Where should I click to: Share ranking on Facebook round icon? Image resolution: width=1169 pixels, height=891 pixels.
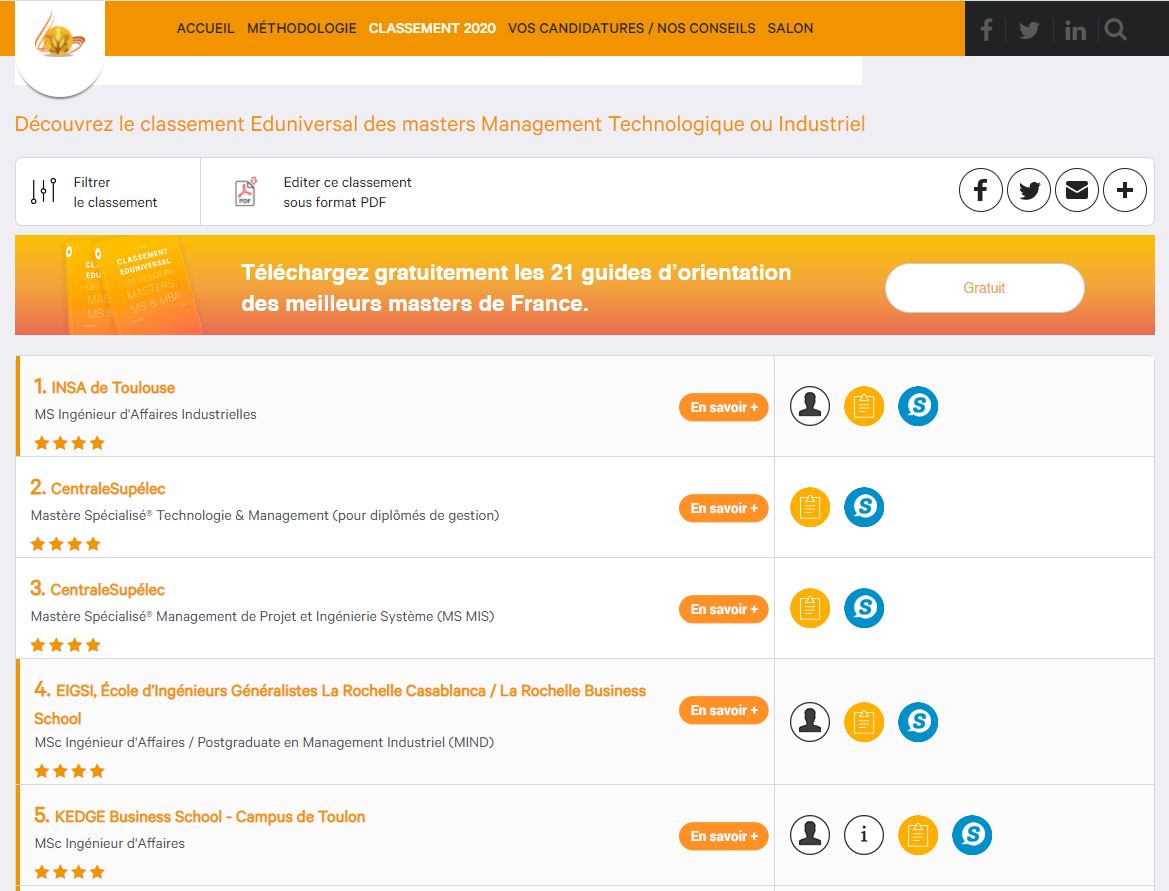[x=980, y=190]
